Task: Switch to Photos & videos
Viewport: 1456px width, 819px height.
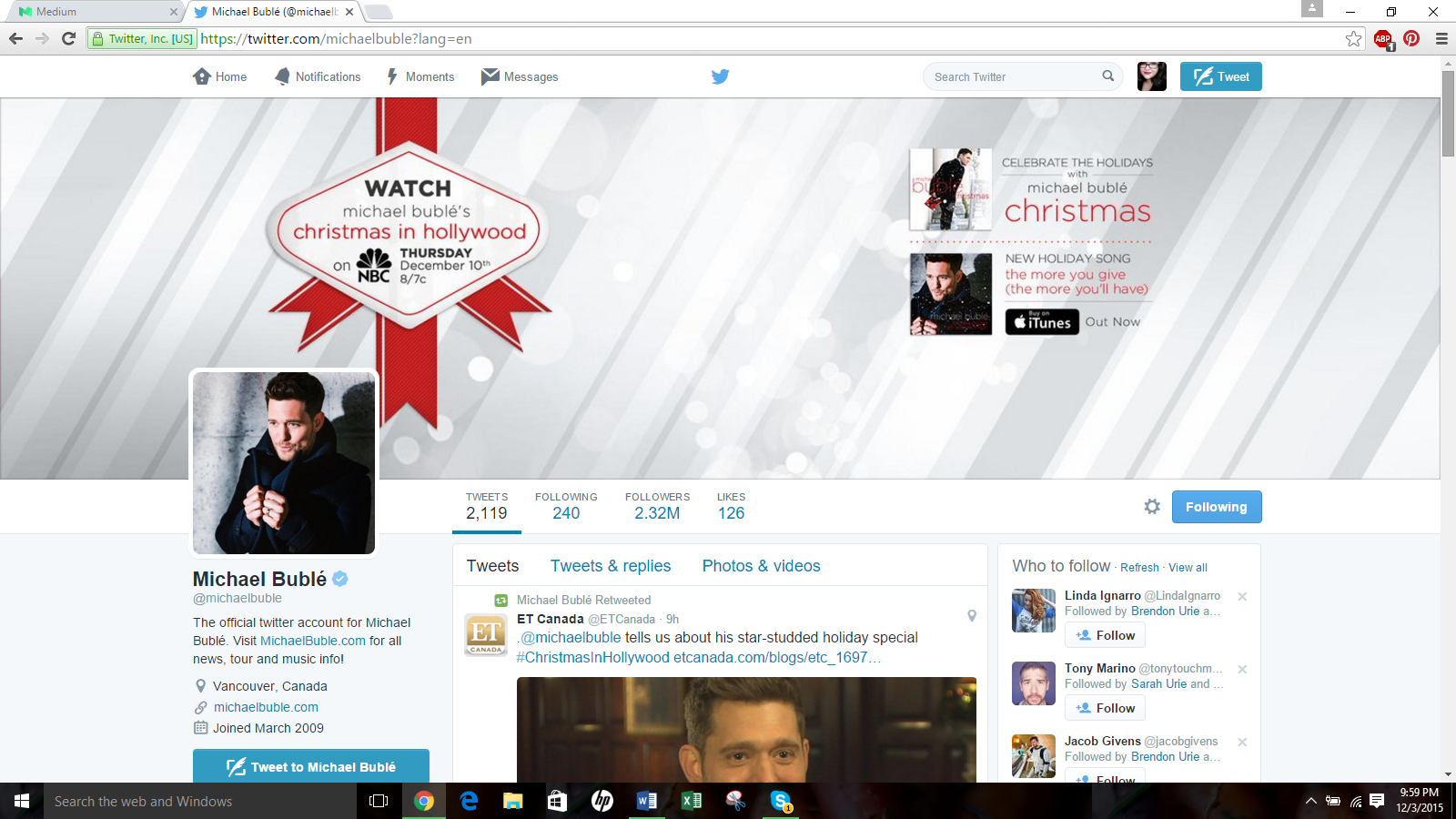Action: point(761,566)
